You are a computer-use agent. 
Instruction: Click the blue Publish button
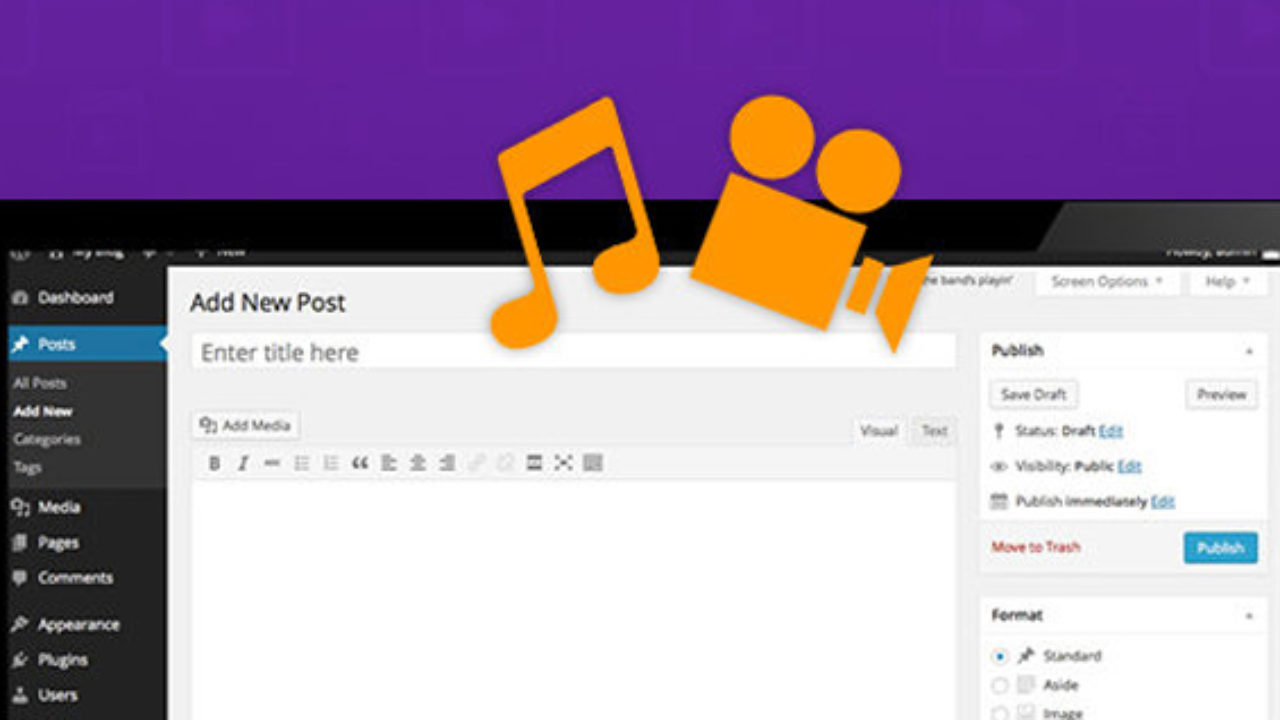tap(1221, 548)
